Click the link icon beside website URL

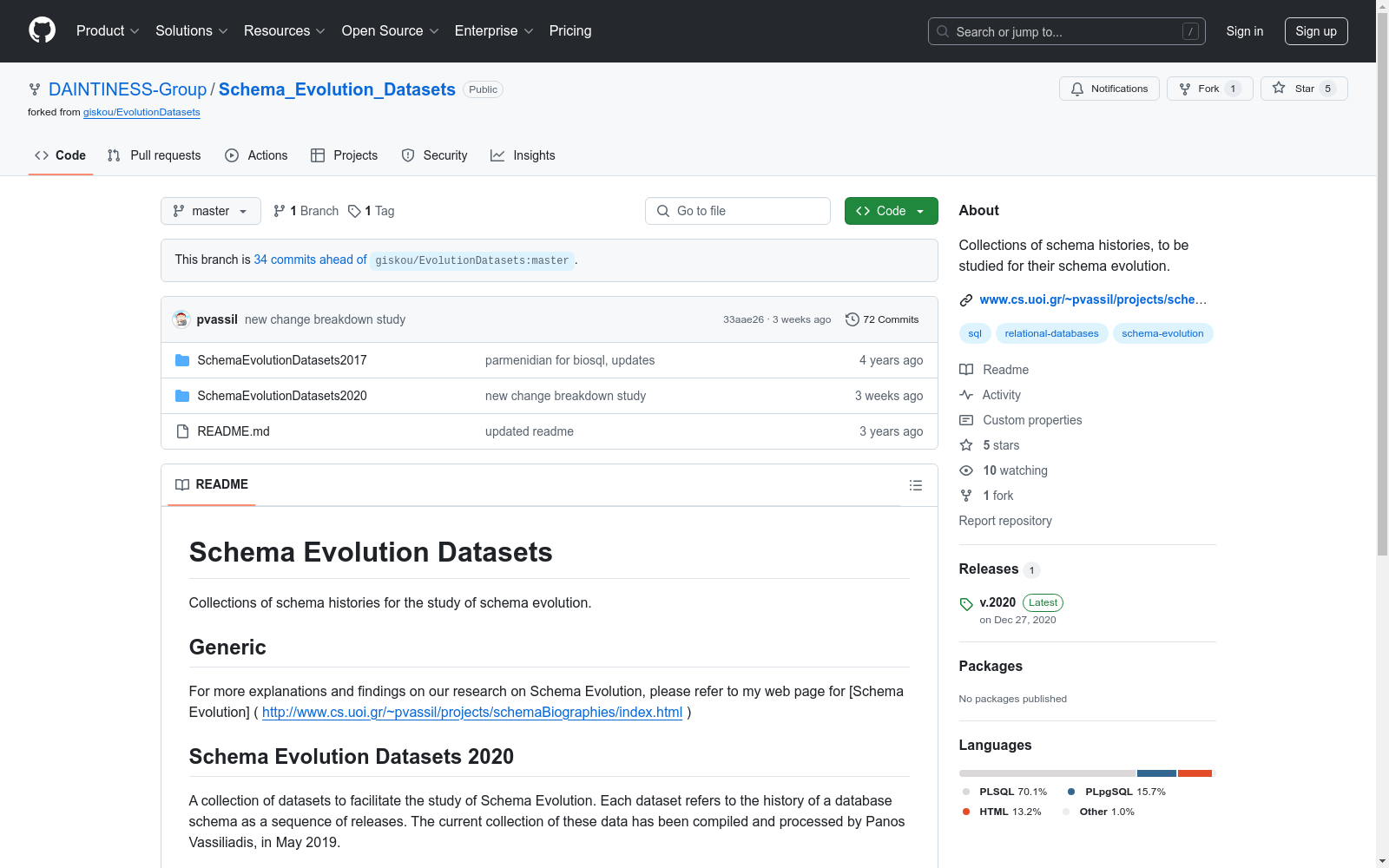(x=966, y=300)
